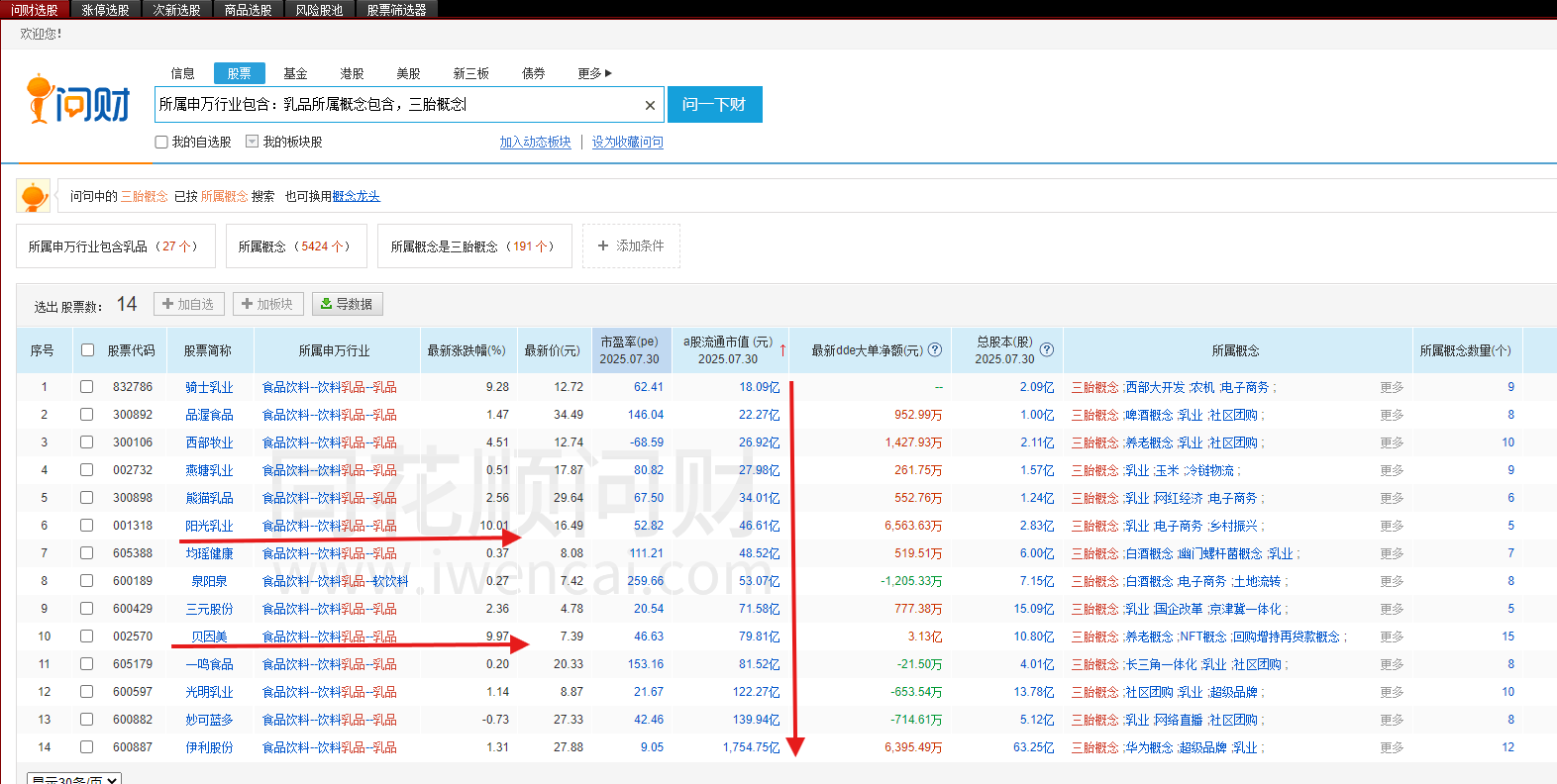Switch to the 新三板 category tab
The image size is (1557, 784).
click(x=471, y=73)
